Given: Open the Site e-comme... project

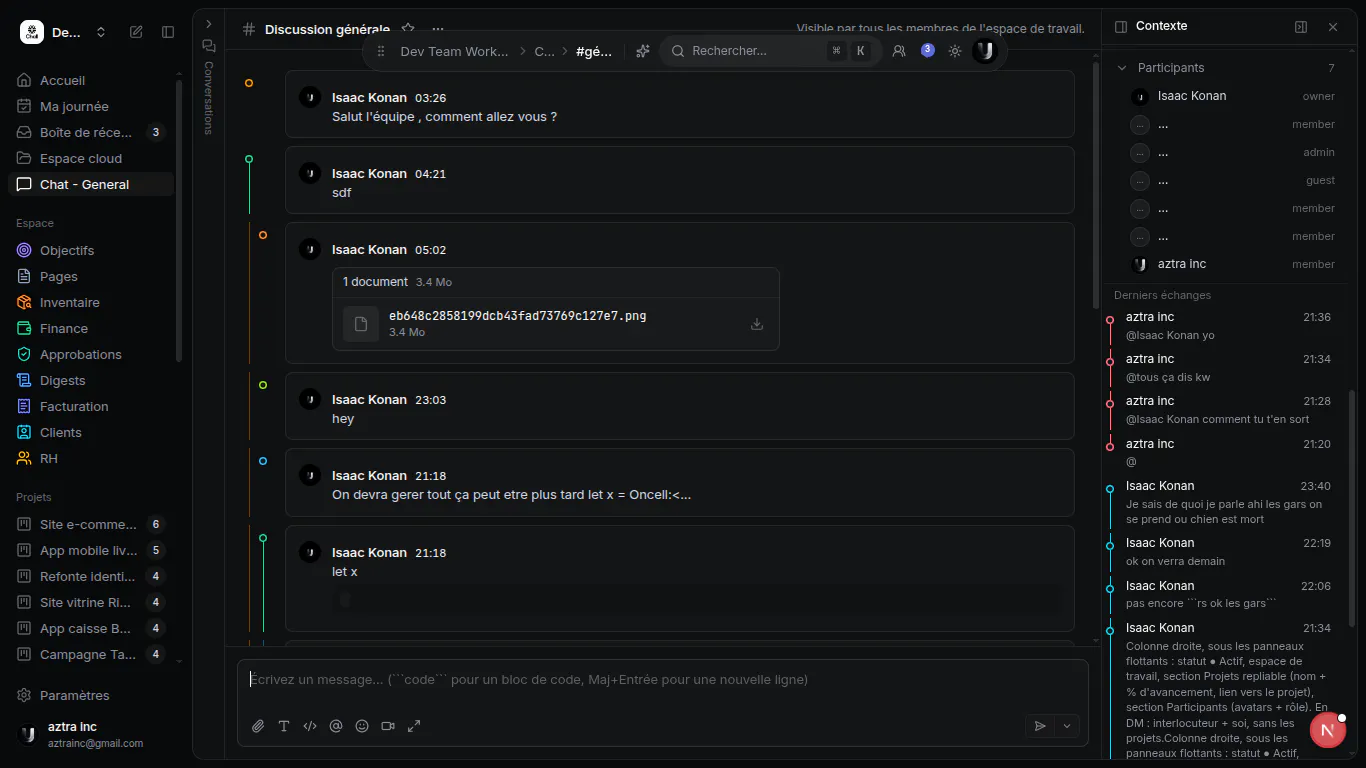Looking at the screenshot, I should point(90,524).
